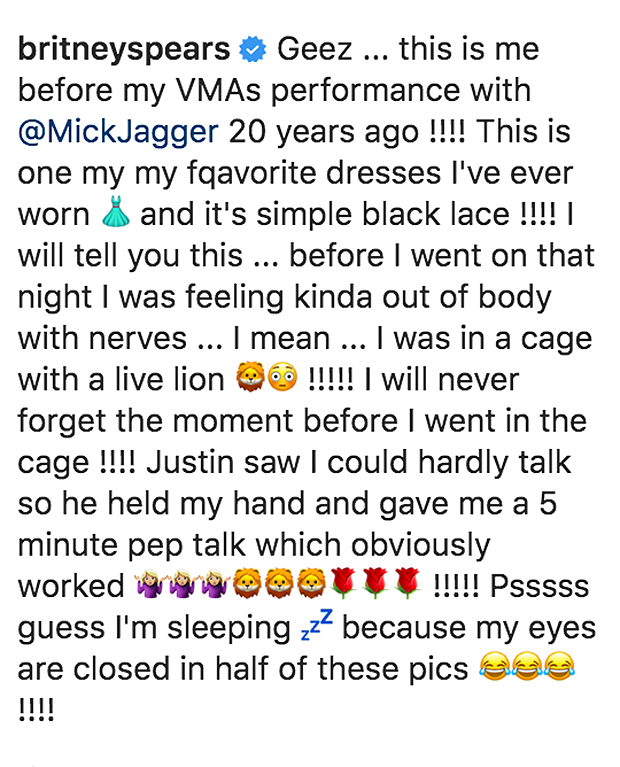Click the blue zzz sleeping emoji
Screen dimensions: 620x767
[317, 625]
